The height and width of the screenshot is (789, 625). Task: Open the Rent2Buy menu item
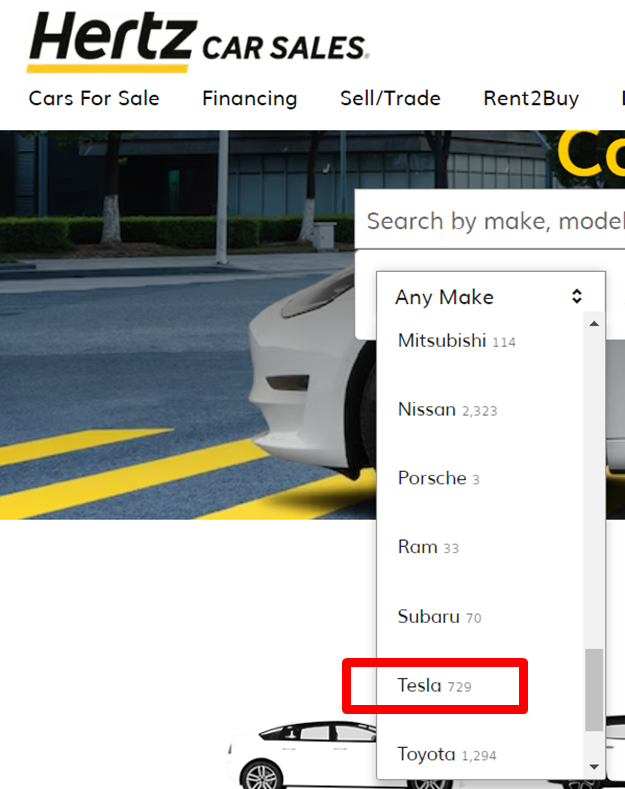coord(531,99)
